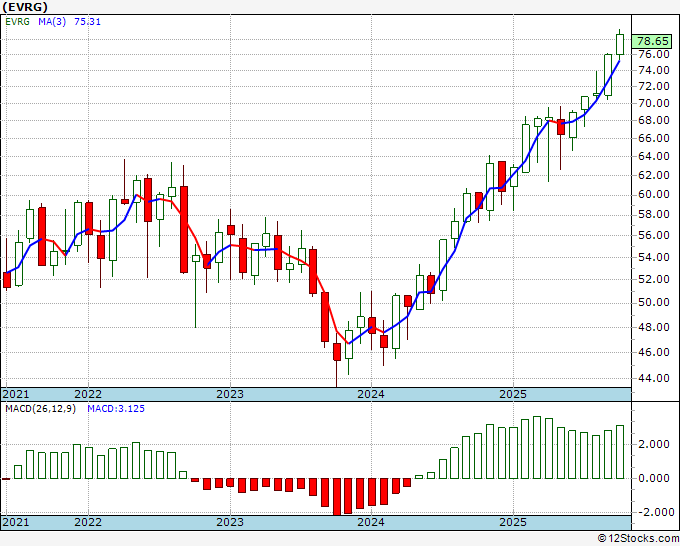Click the 54.00 price axis label

654,257
